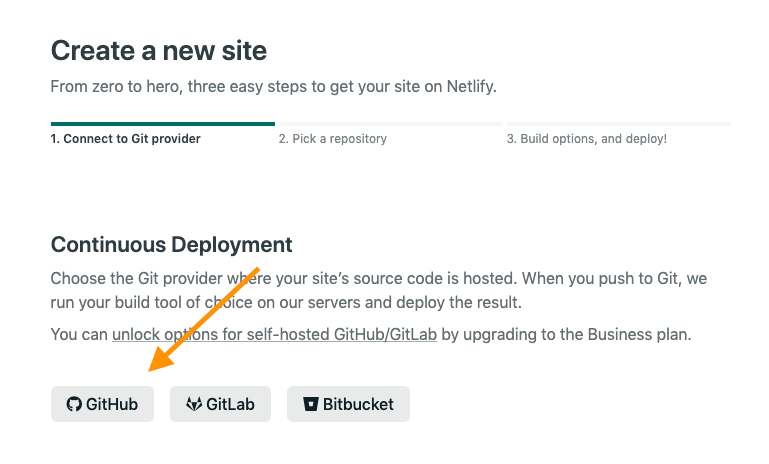
Task: Click the GitHub octocat icon
Action: [74, 405]
